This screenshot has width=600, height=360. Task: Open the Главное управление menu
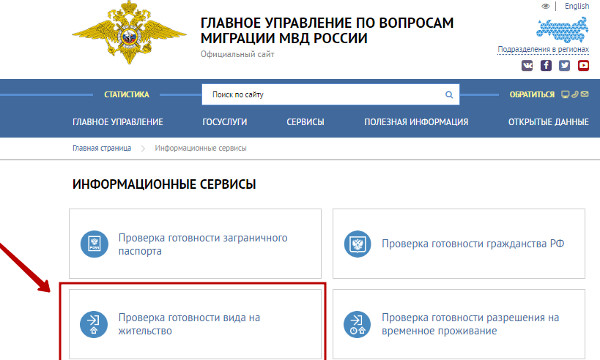point(117,122)
